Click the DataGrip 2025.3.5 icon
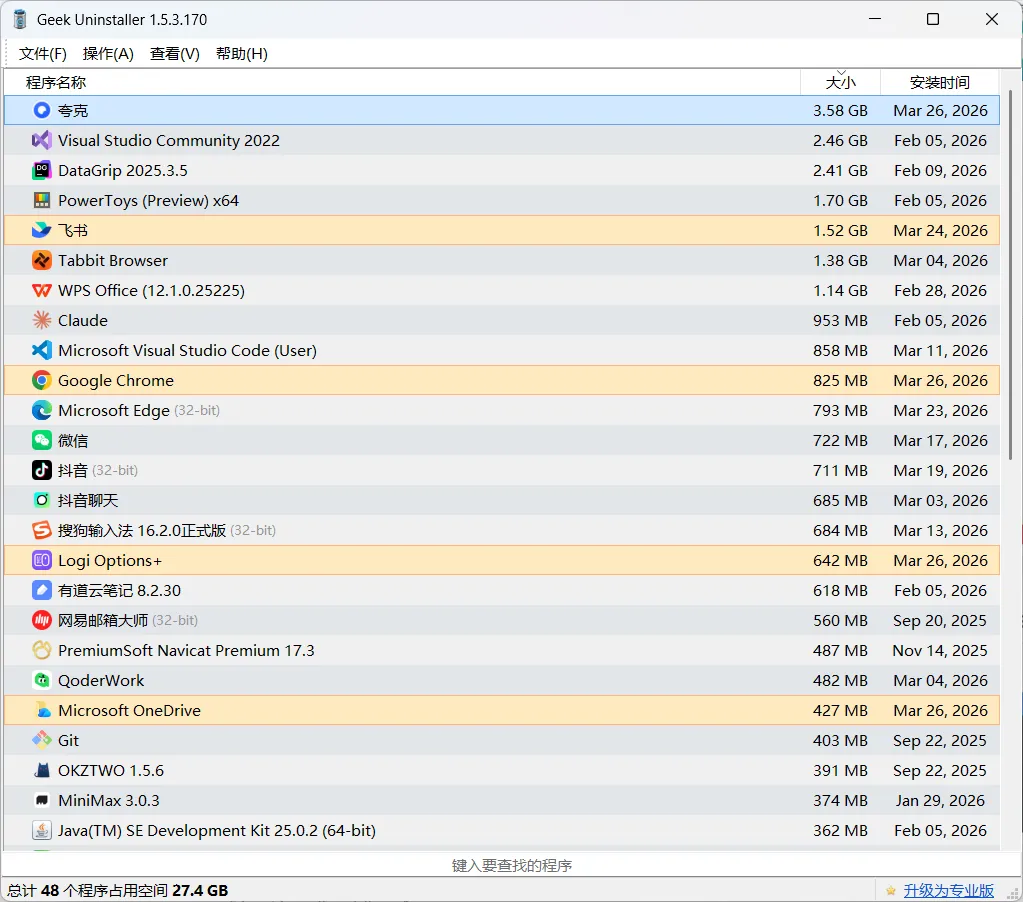The height and width of the screenshot is (902, 1023). (x=42, y=170)
